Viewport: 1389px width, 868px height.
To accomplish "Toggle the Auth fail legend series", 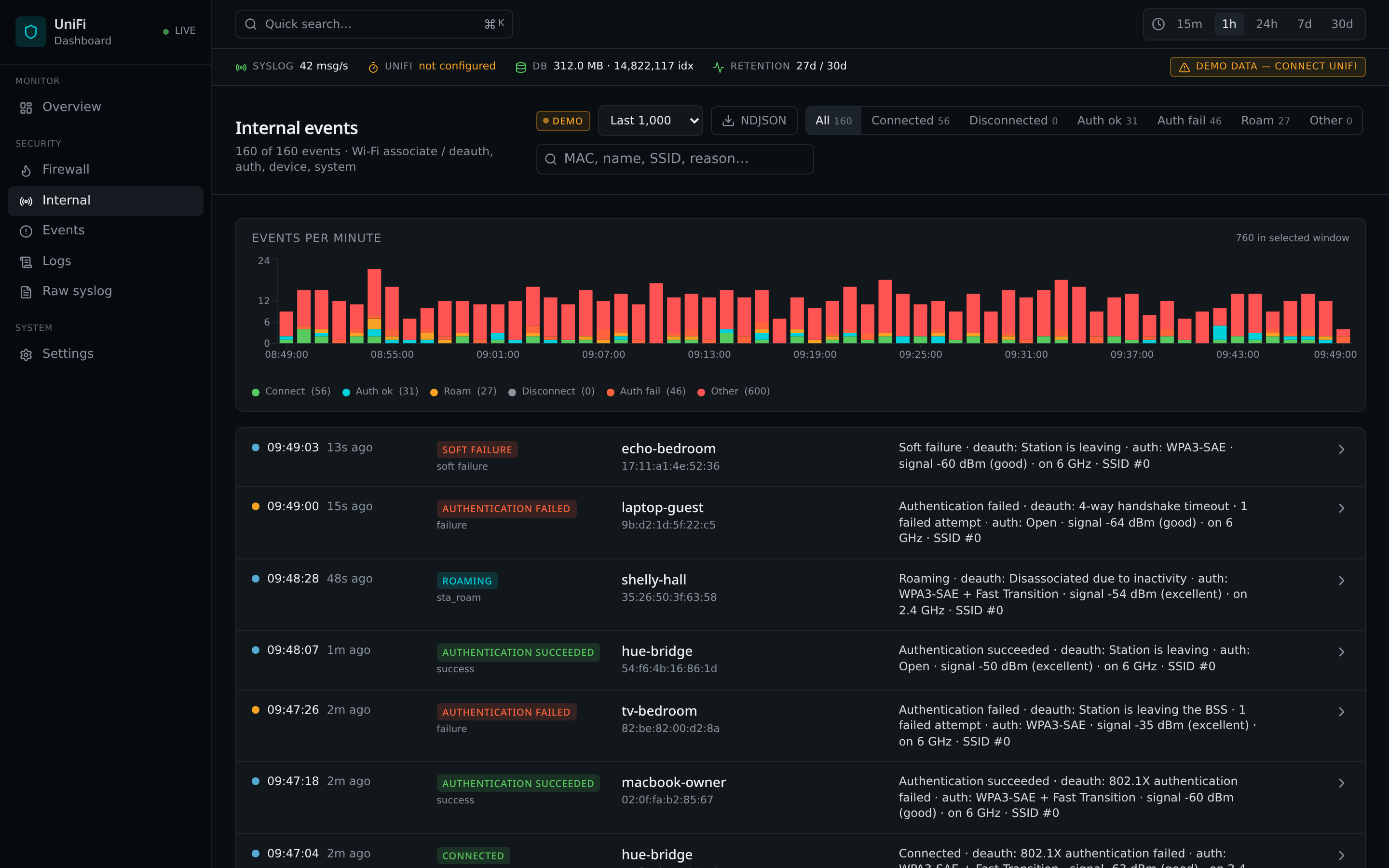I will pyautogui.click(x=646, y=392).
